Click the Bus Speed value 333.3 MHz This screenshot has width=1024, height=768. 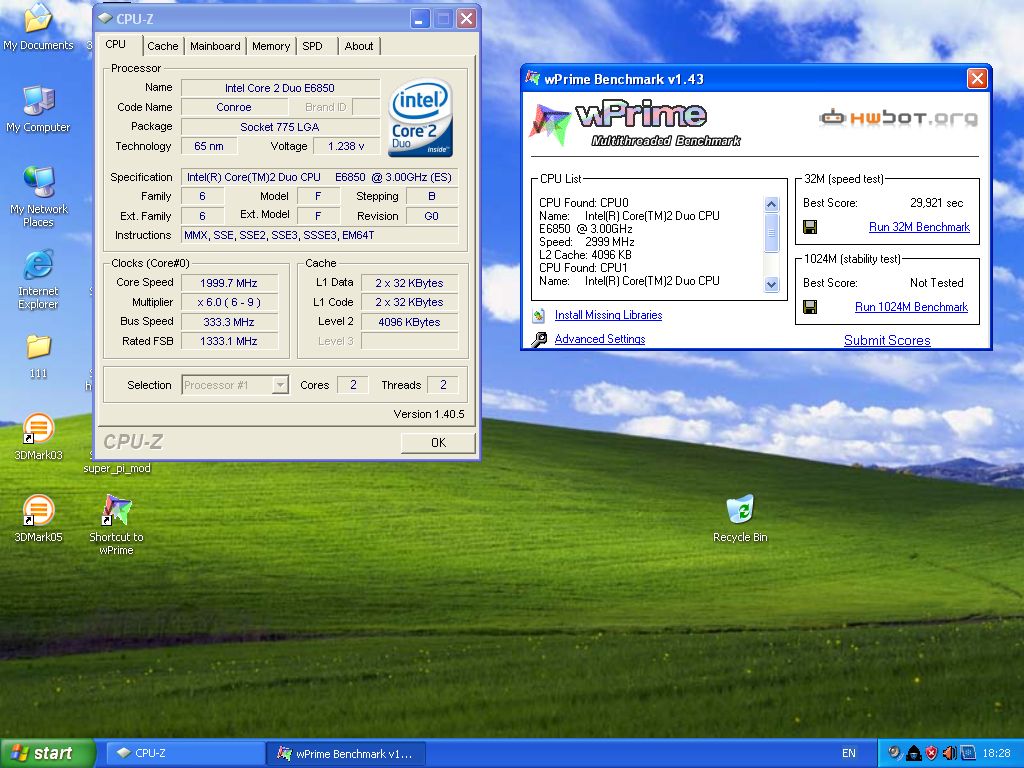pyautogui.click(x=229, y=322)
